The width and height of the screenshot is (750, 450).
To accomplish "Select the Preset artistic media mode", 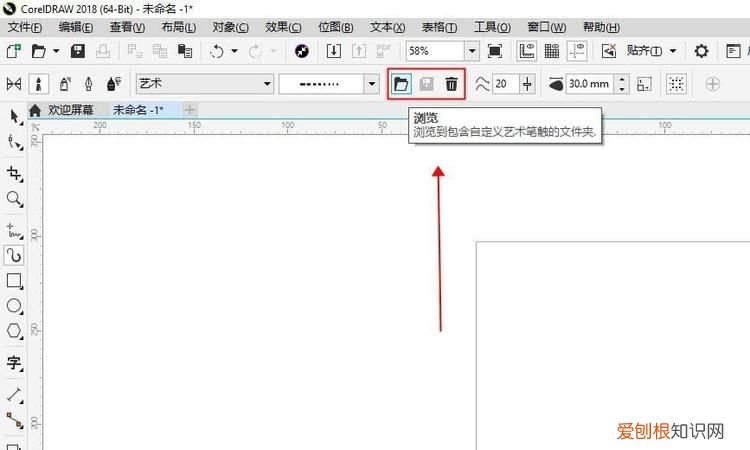I will point(13,84).
